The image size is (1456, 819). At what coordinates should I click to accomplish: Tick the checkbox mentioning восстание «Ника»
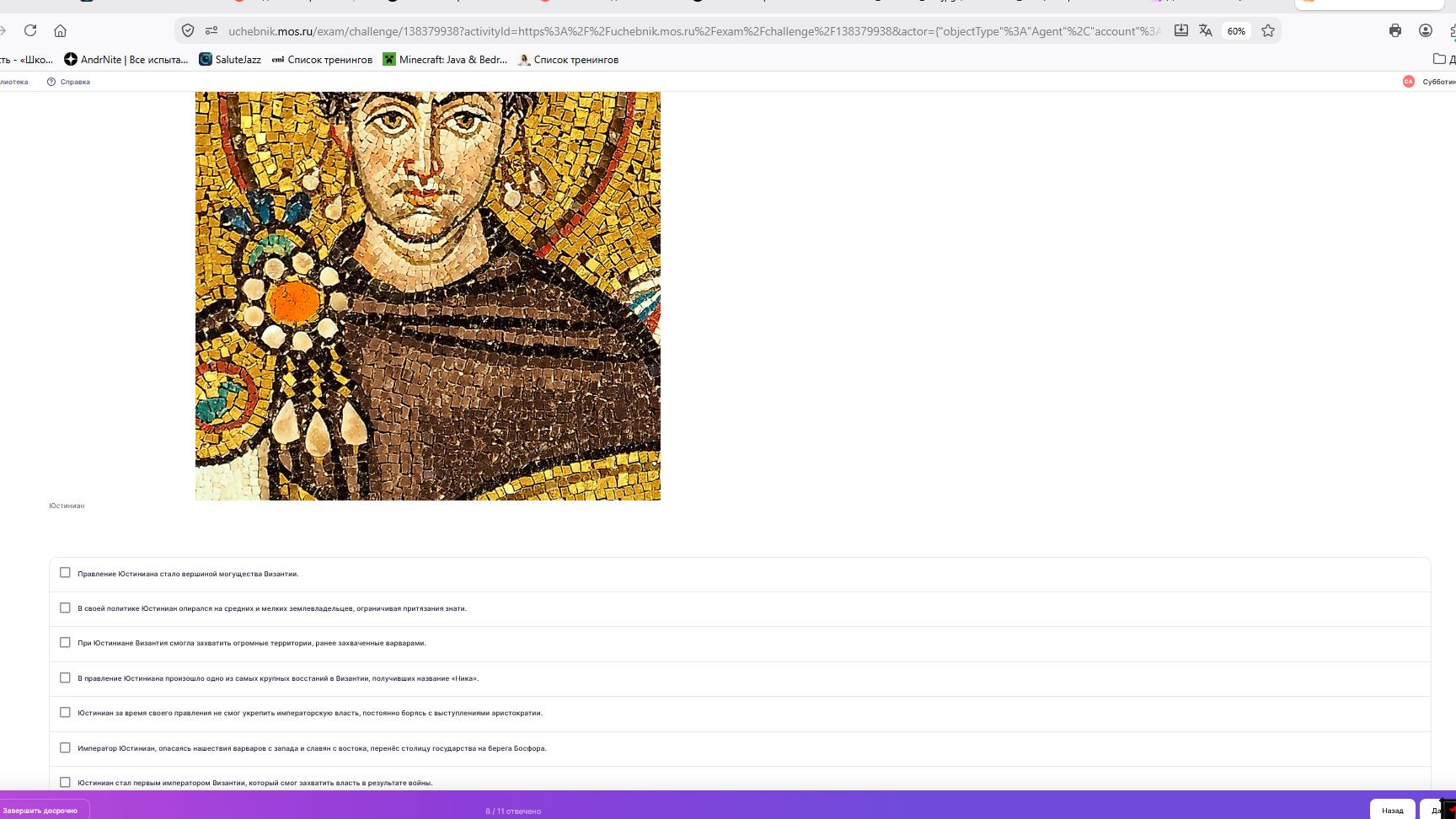(x=65, y=677)
